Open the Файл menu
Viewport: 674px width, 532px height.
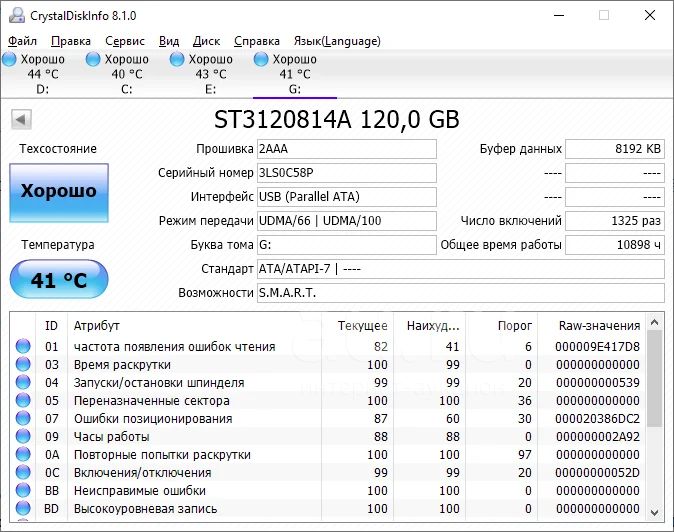[x=22, y=41]
